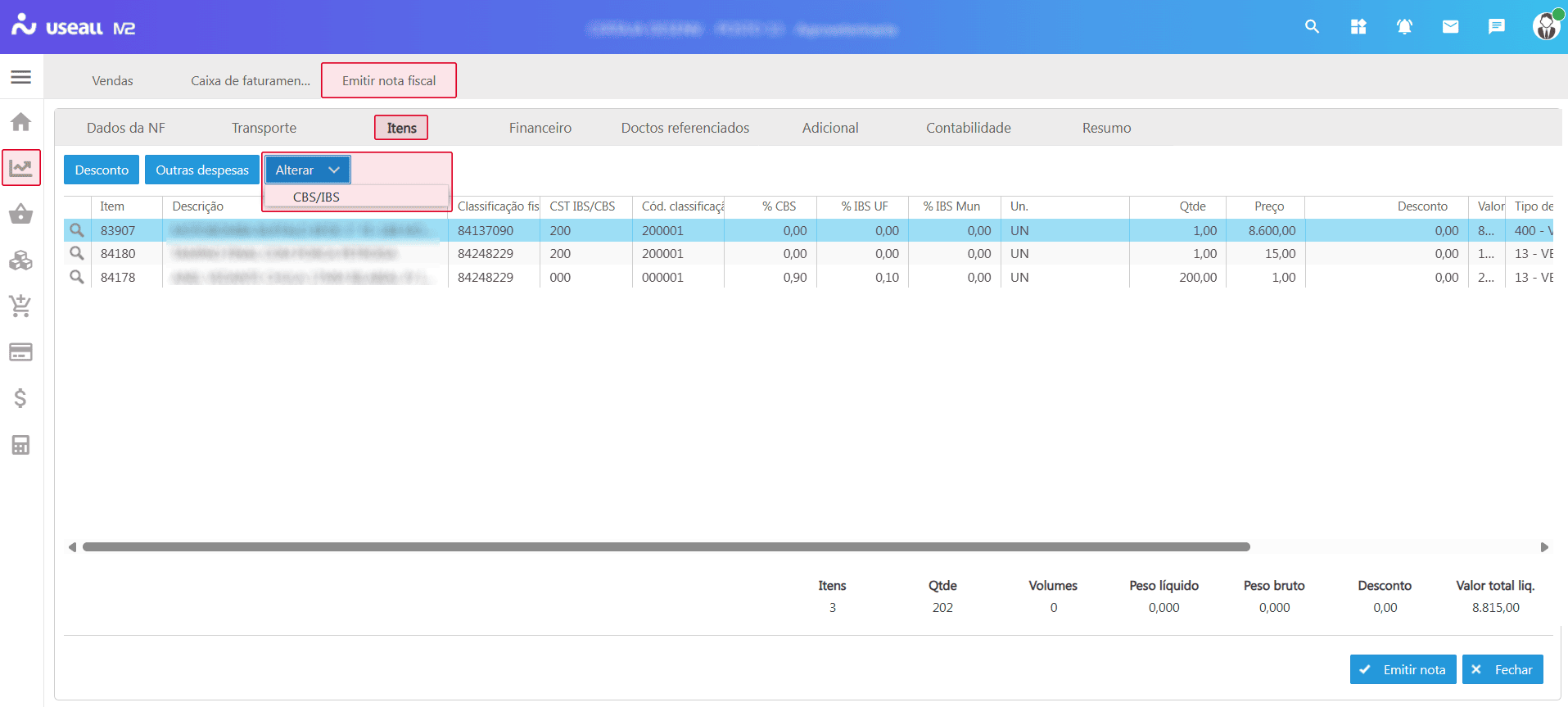Open the user avatar profile menu

[x=1545, y=26]
